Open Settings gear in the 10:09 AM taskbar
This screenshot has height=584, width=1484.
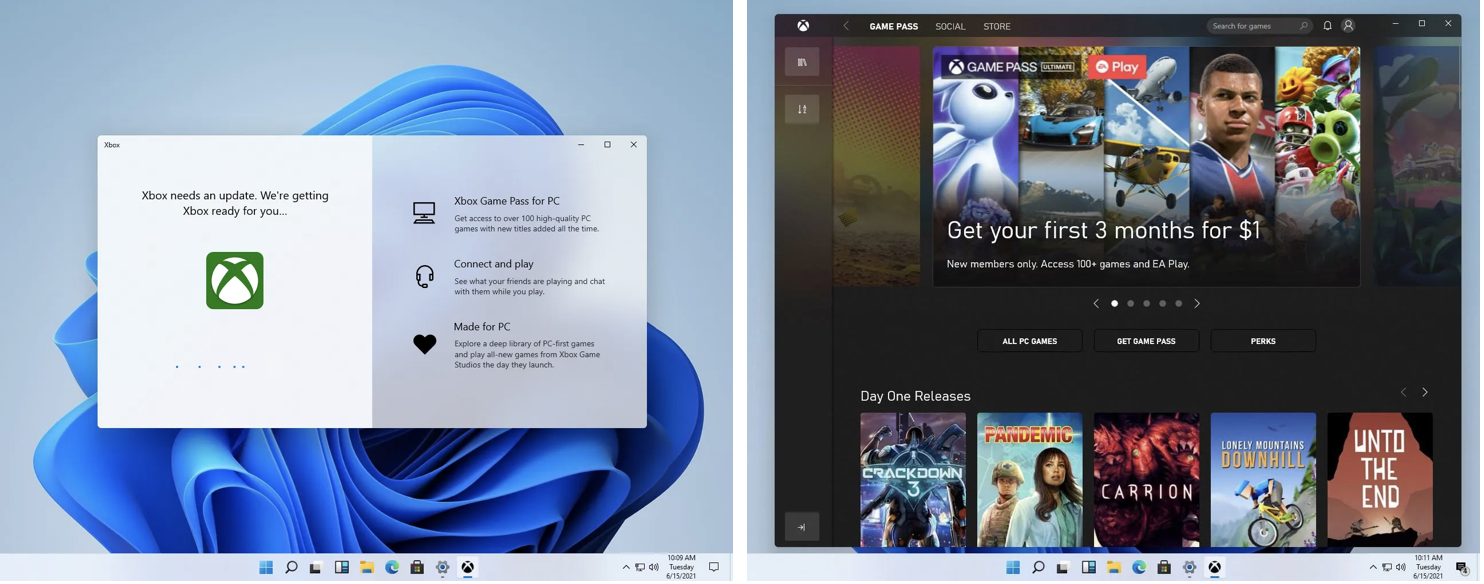(444, 569)
